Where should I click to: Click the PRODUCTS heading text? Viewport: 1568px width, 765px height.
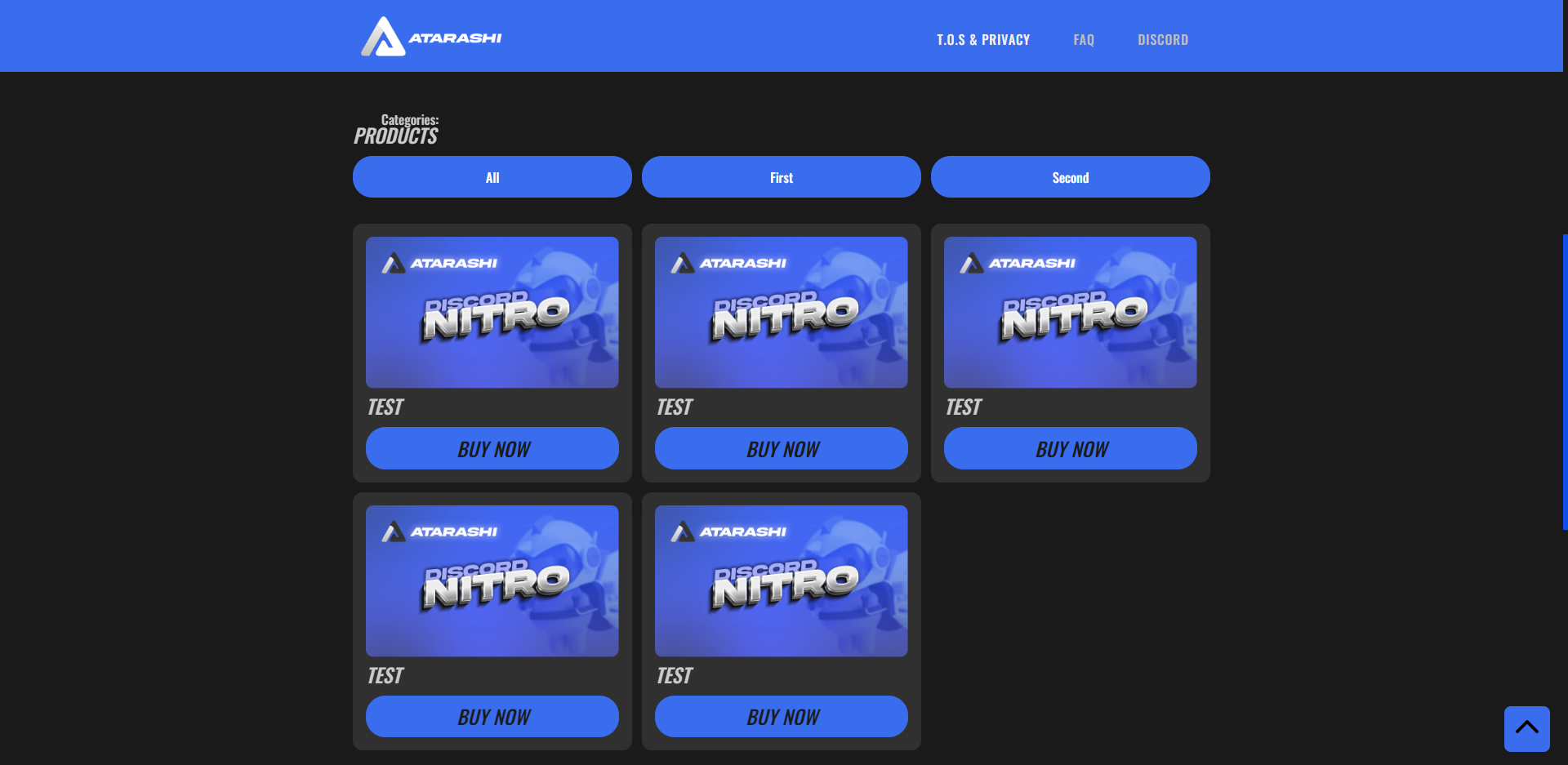point(395,136)
